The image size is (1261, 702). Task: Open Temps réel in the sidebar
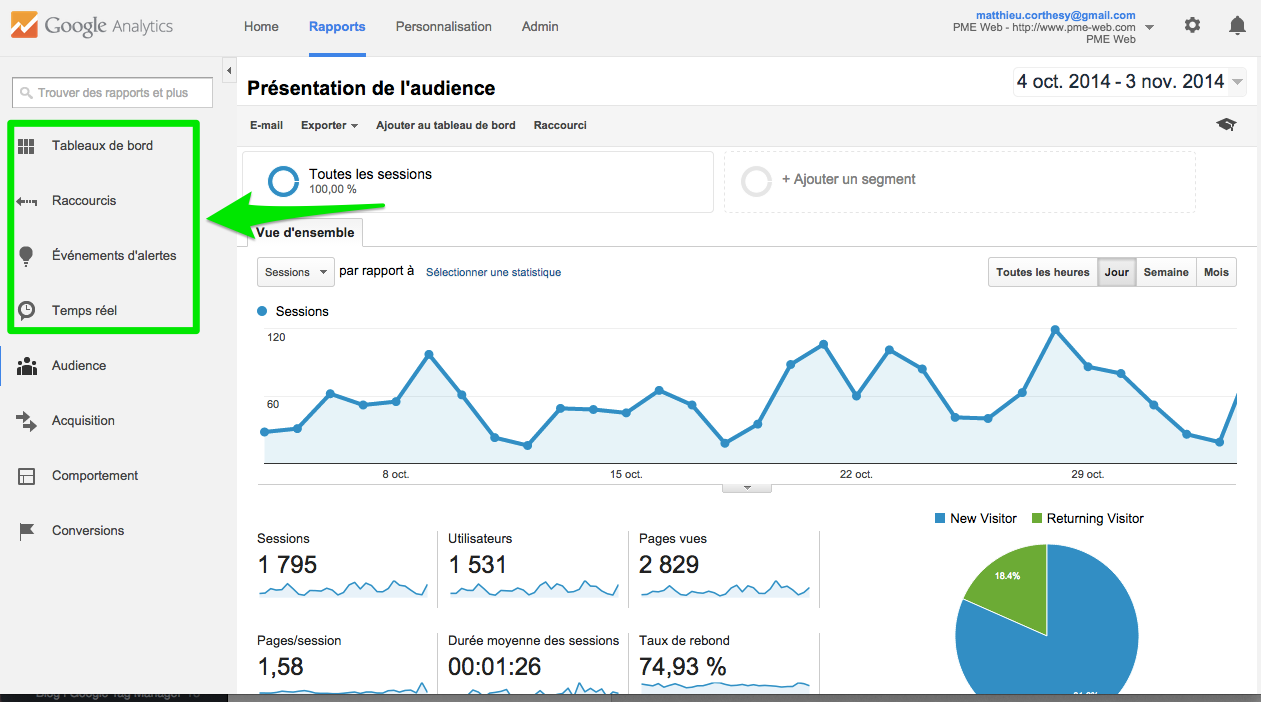tap(84, 311)
